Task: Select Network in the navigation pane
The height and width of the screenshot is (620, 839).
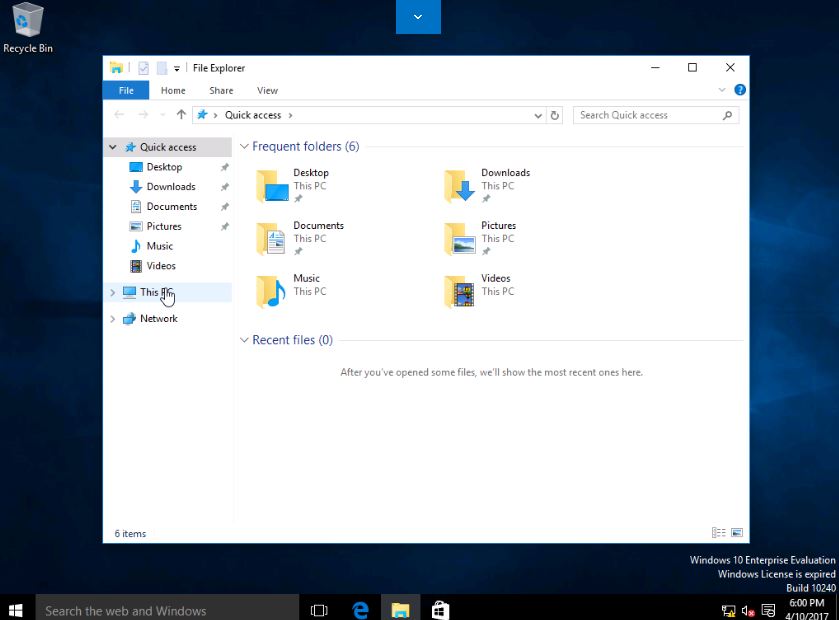Action: [x=158, y=319]
